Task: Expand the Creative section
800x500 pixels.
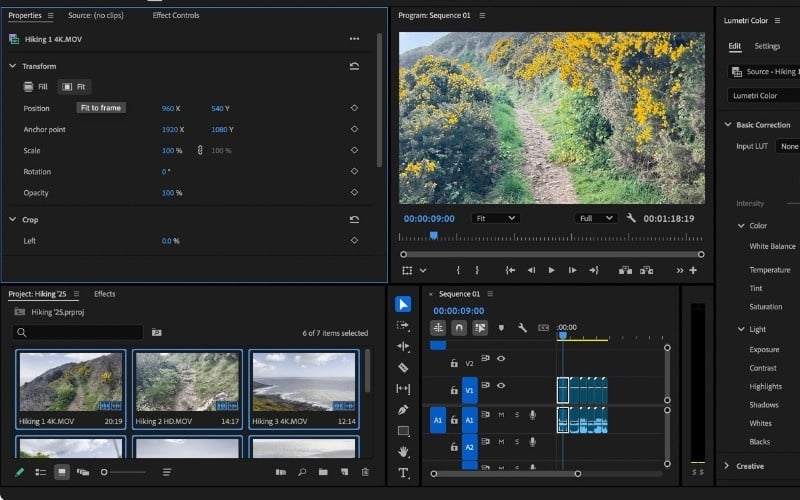Action: (x=727, y=466)
